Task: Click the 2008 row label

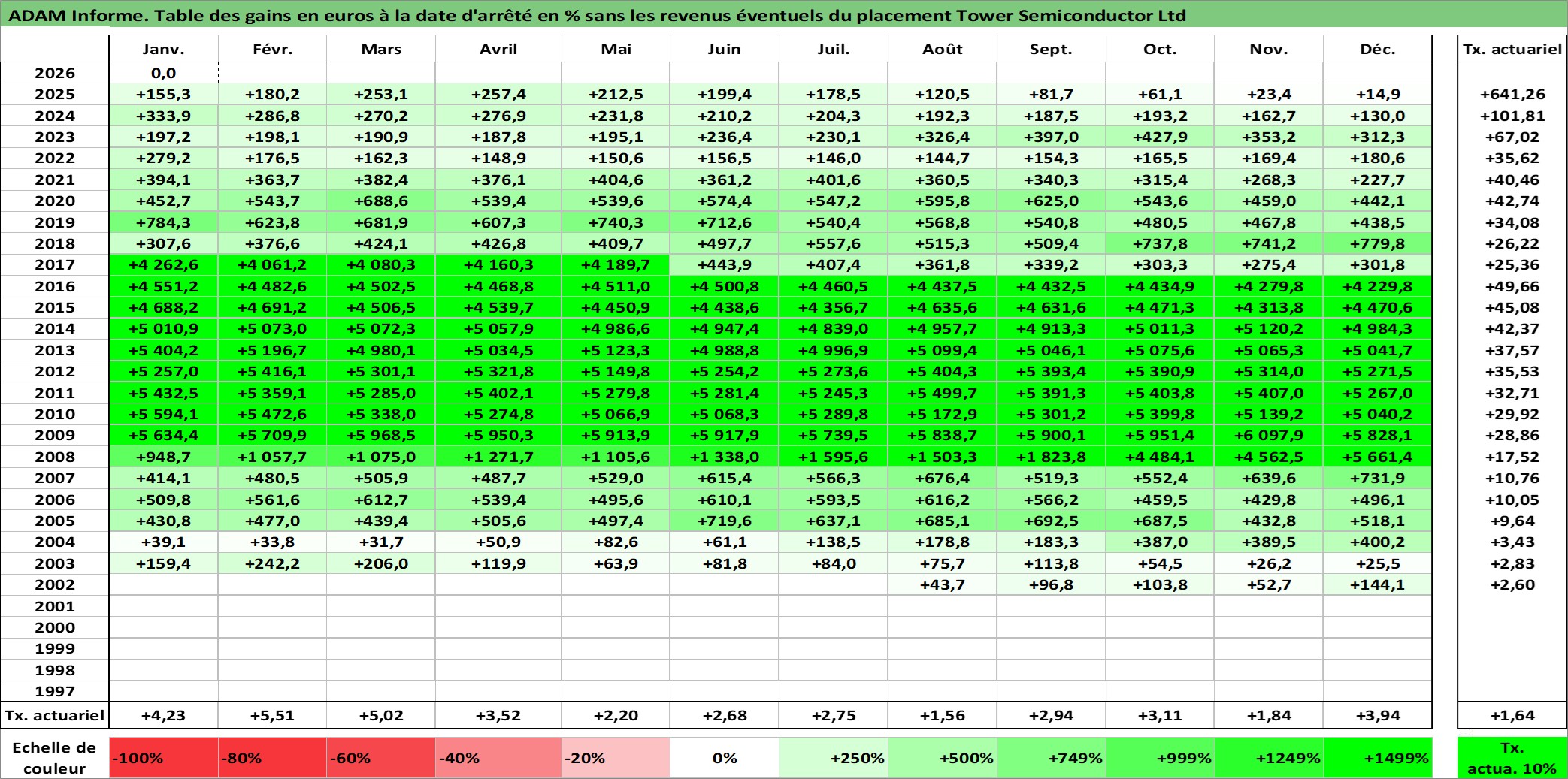Action: (x=55, y=457)
